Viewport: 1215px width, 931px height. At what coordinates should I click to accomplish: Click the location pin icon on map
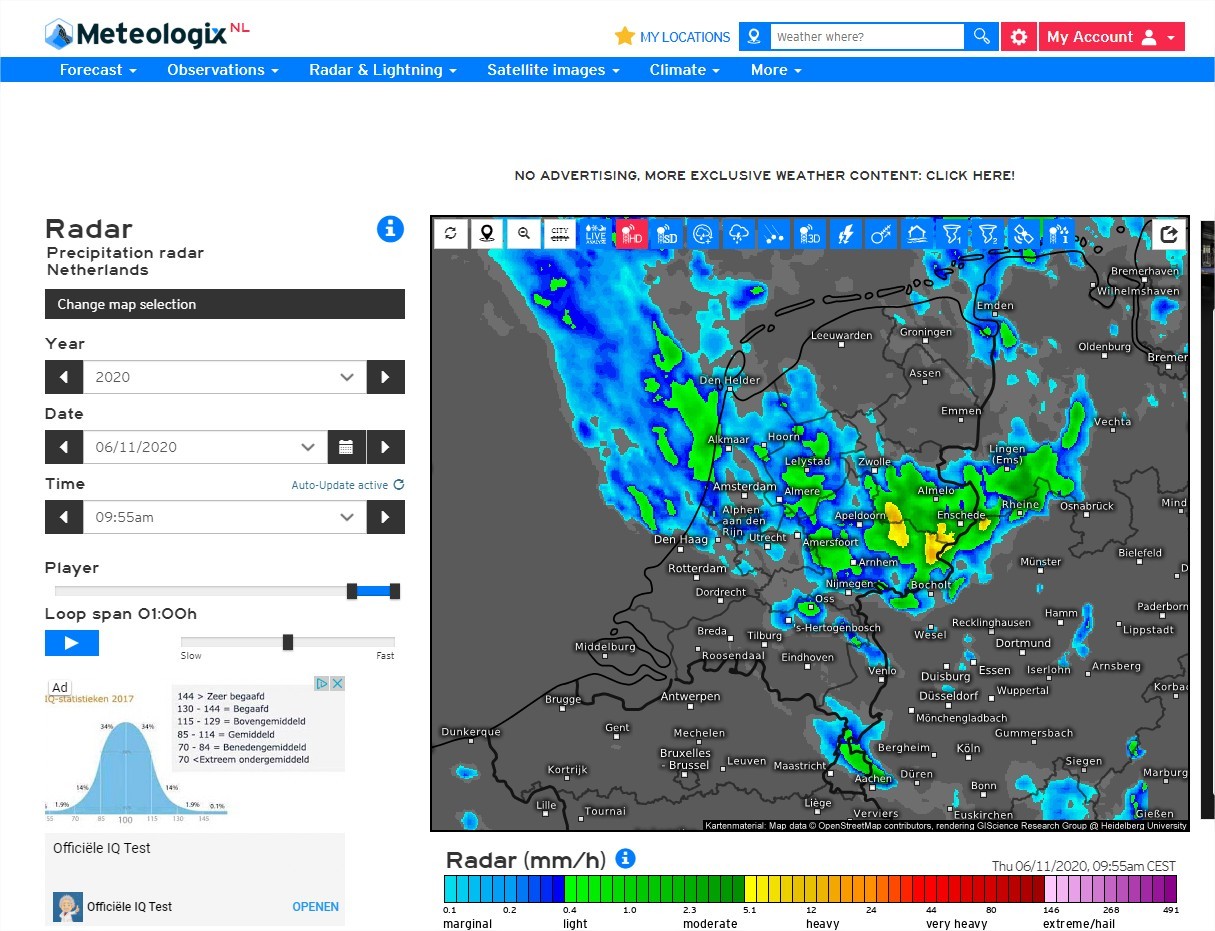[487, 233]
